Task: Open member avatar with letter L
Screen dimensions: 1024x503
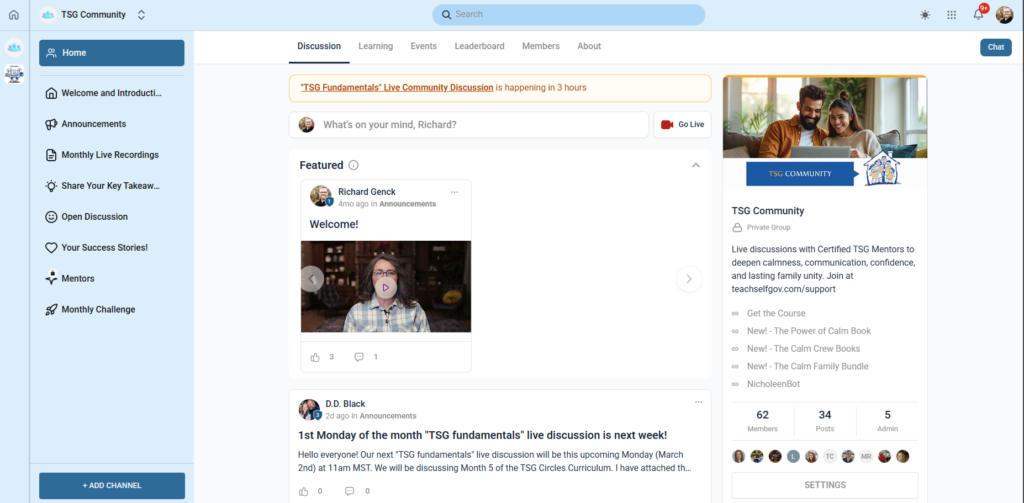Action: [793, 457]
